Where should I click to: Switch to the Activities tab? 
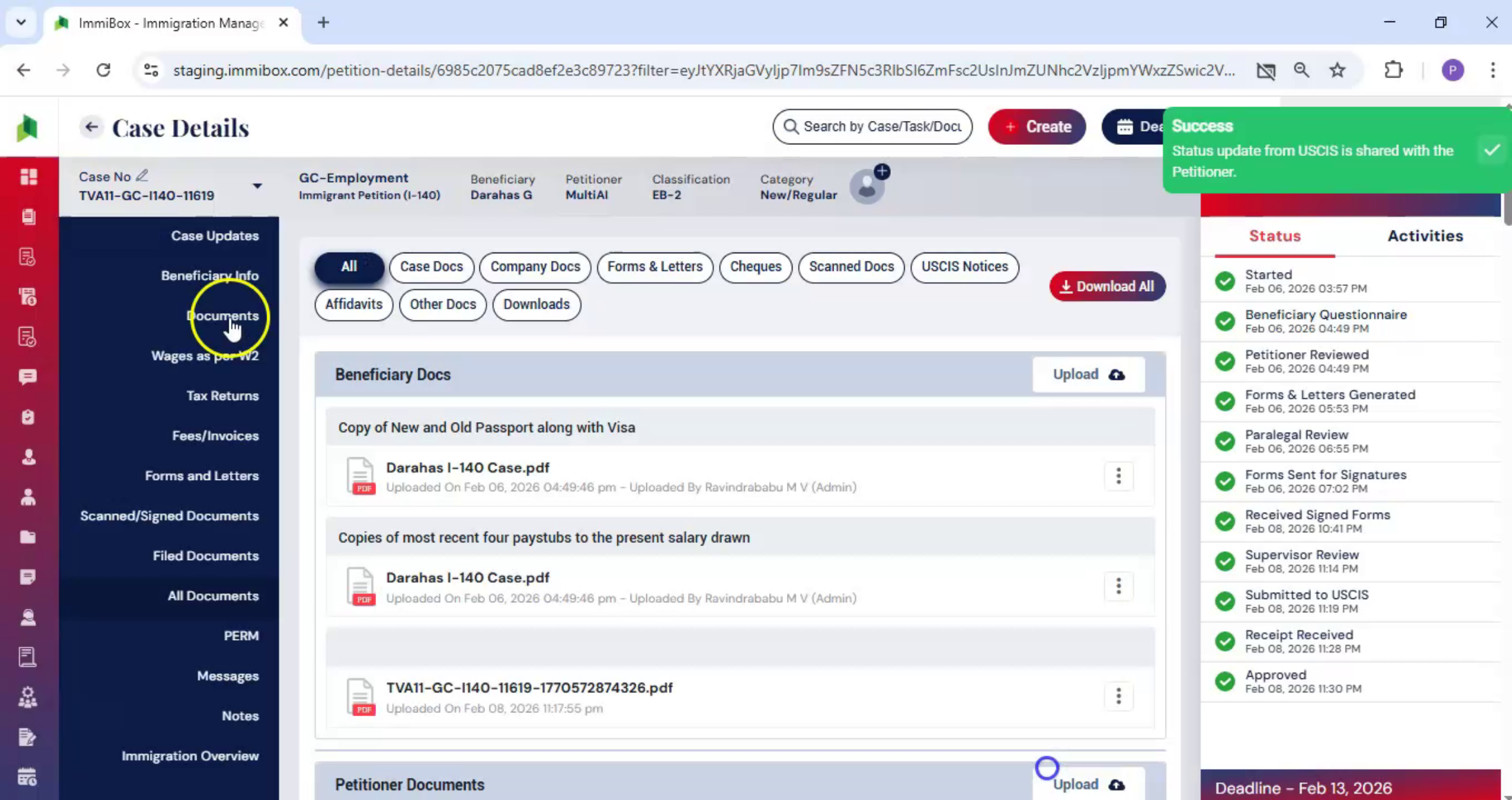click(1425, 236)
